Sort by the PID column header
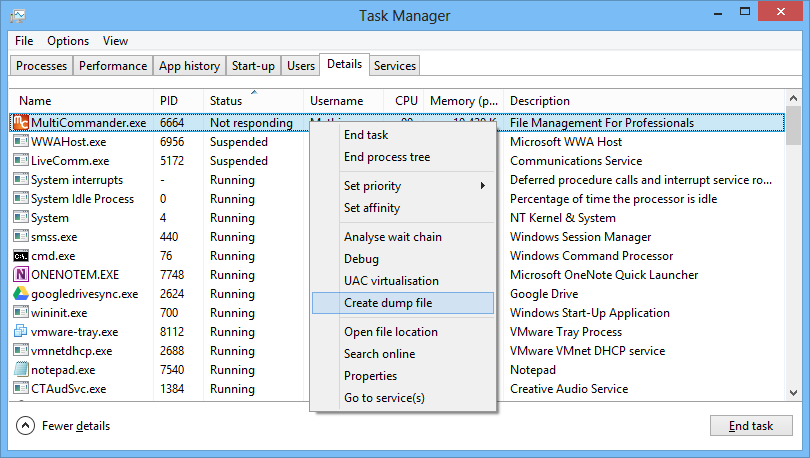 (x=178, y=101)
